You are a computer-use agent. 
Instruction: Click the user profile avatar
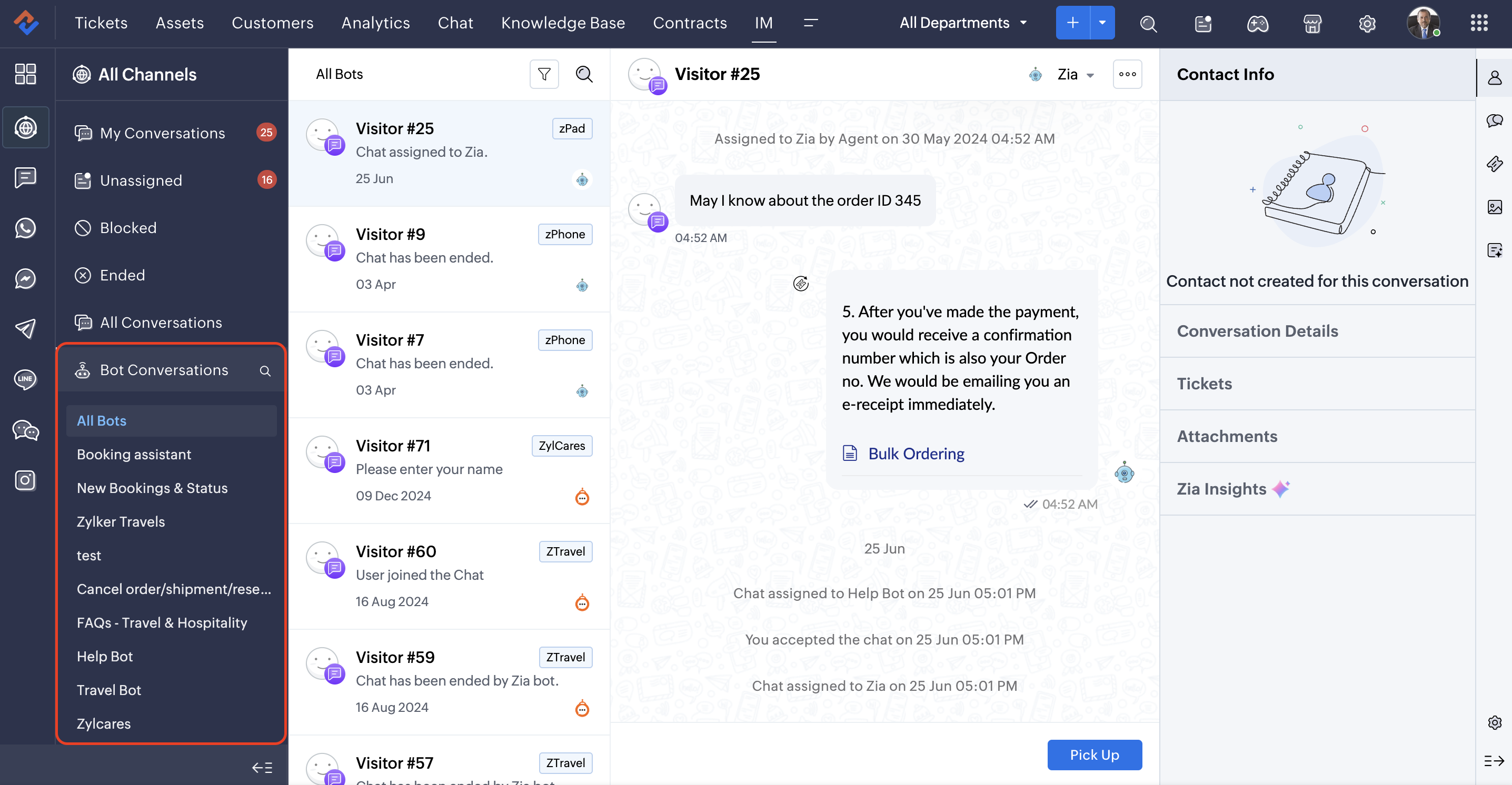click(x=1423, y=23)
